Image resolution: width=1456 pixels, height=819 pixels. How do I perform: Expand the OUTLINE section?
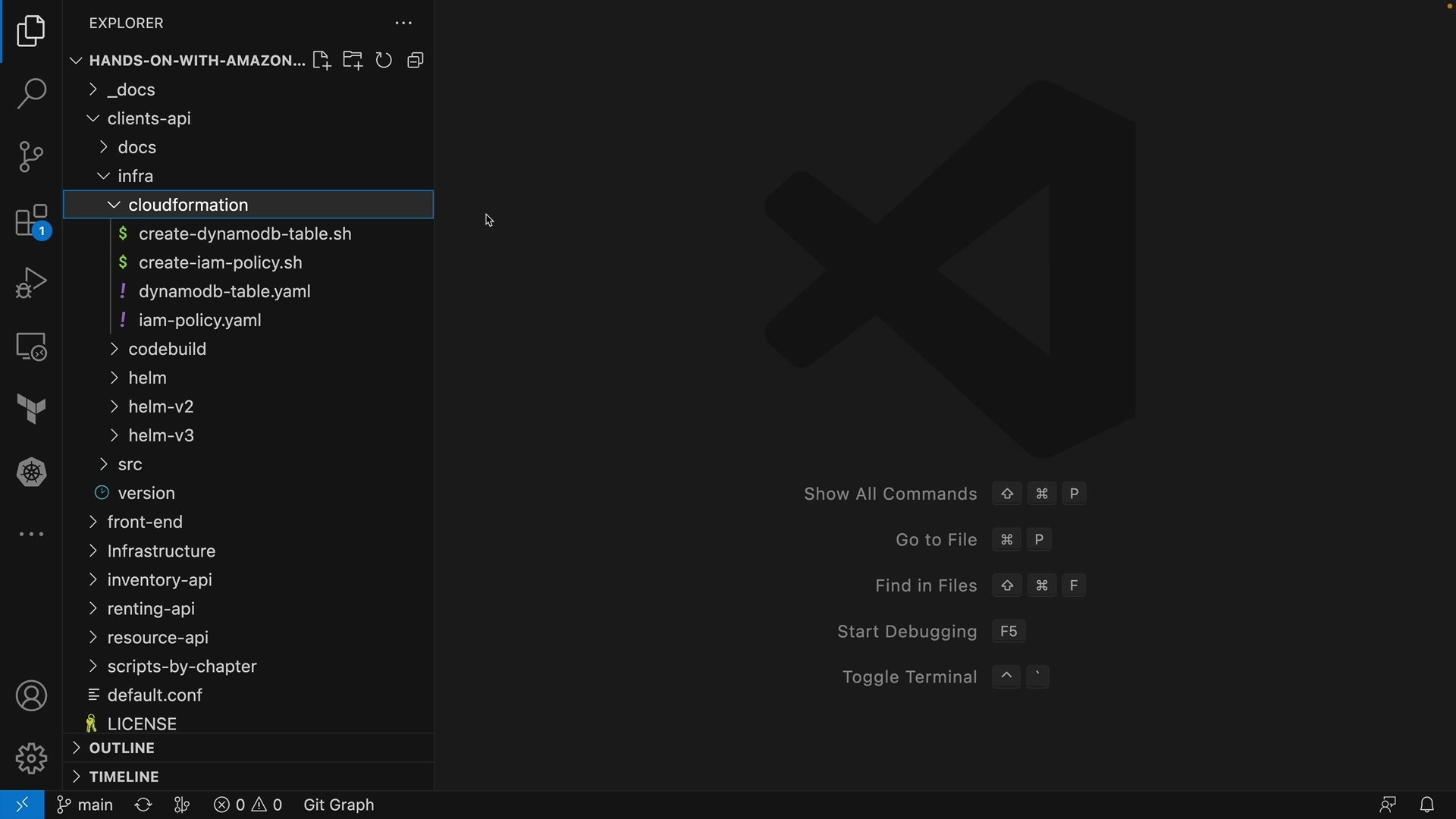coord(121,748)
